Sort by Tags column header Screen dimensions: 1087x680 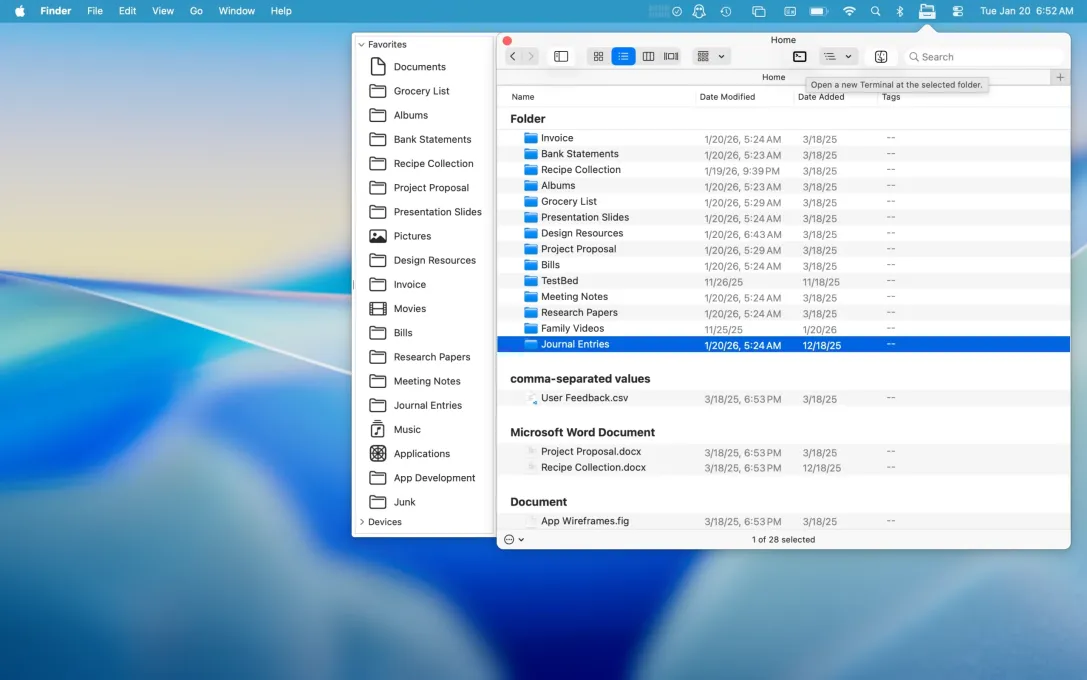point(891,97)
